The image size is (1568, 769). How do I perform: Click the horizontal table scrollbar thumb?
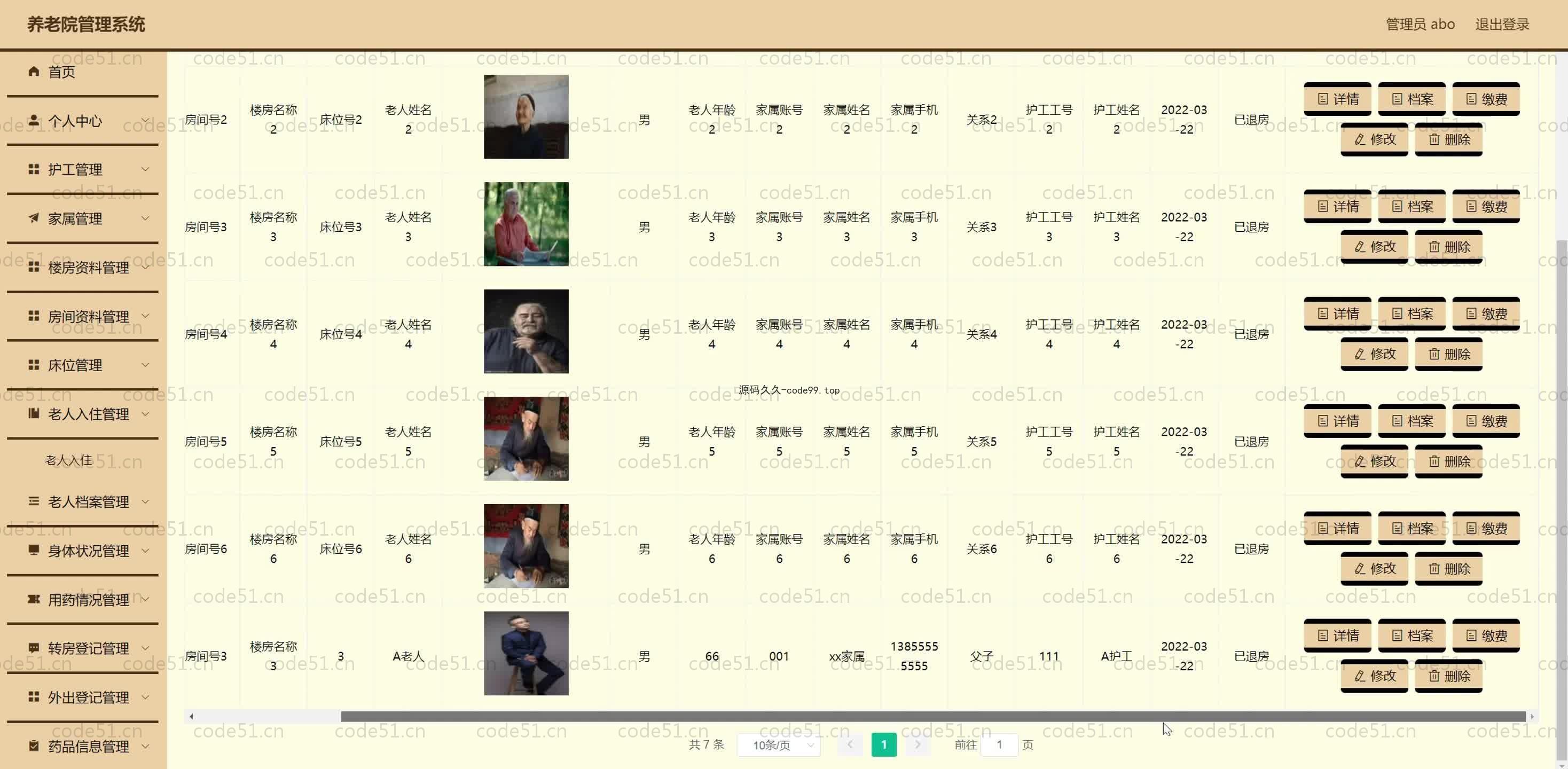(x=933, y=717)
